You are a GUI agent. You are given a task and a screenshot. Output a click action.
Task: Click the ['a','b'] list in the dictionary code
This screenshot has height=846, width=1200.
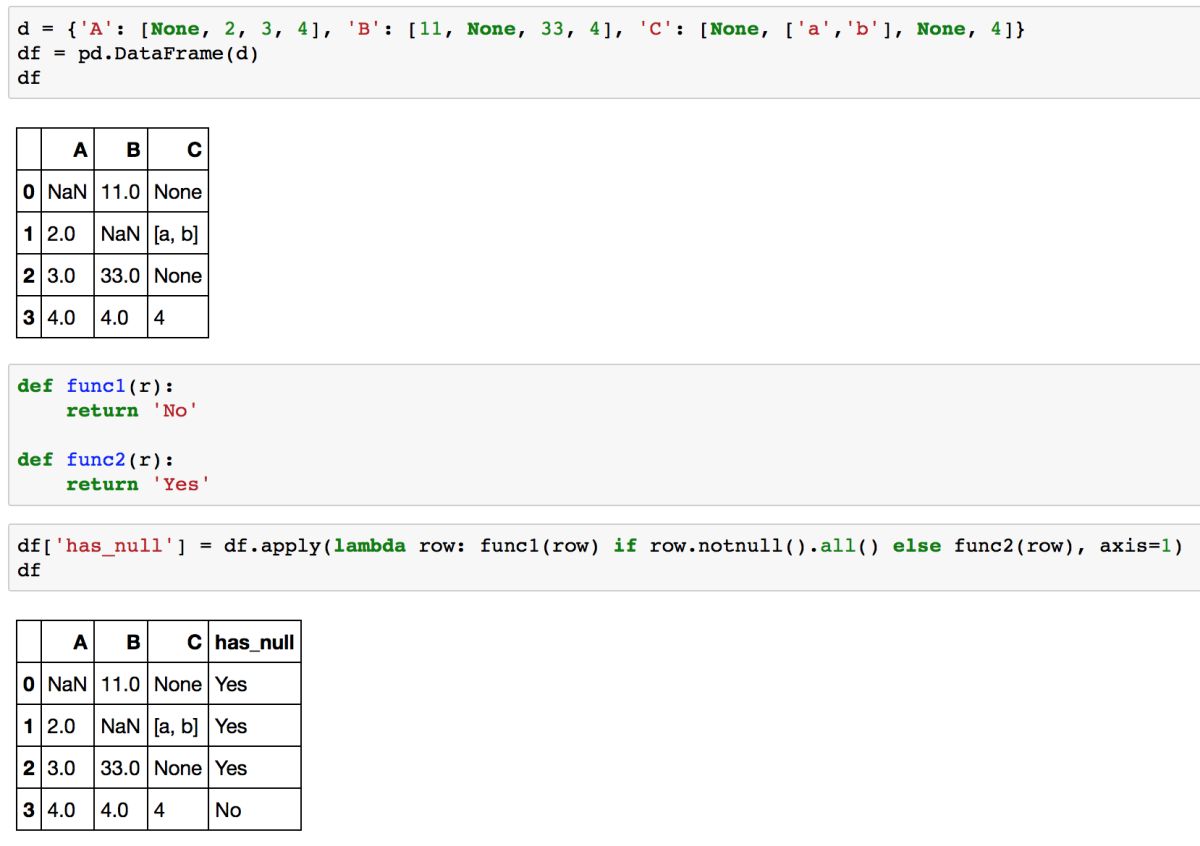click(x=843, y=29)
